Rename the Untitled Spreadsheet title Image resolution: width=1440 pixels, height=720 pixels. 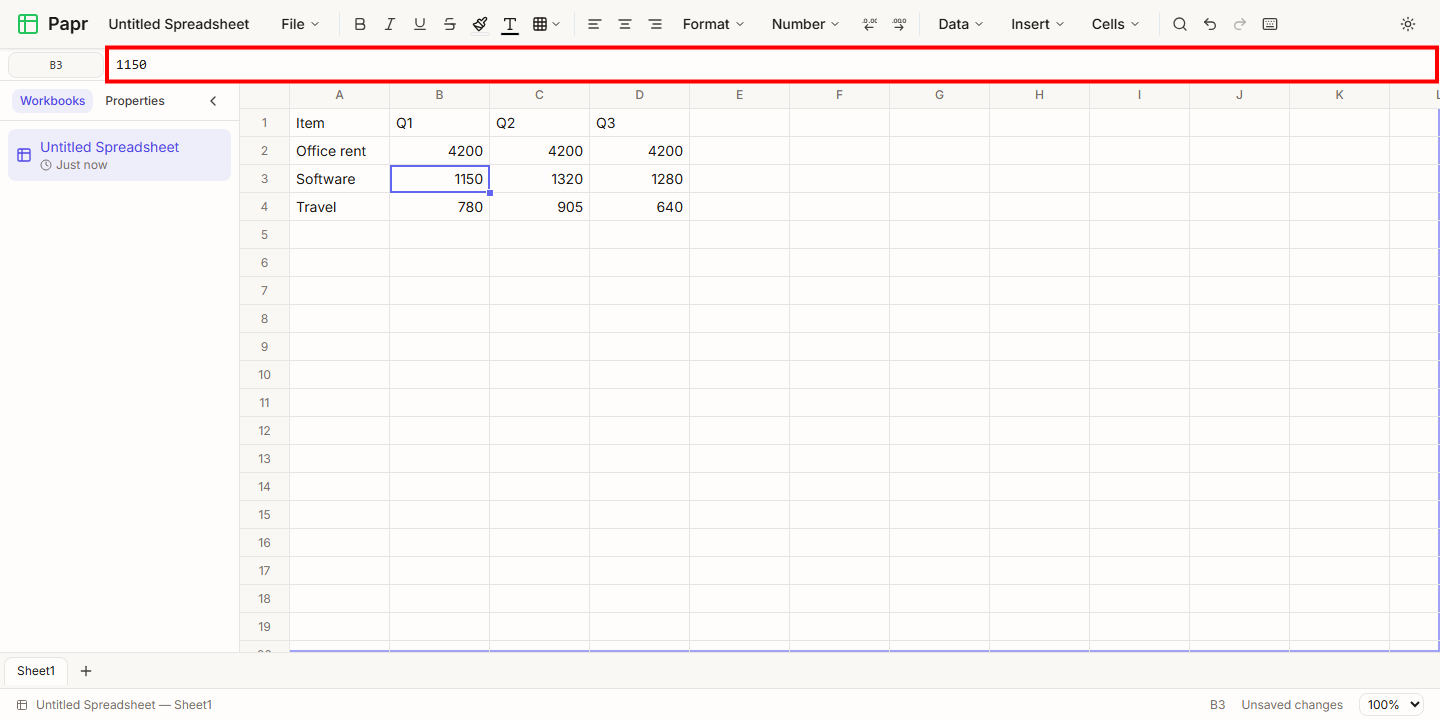click(x=179, y=24)
